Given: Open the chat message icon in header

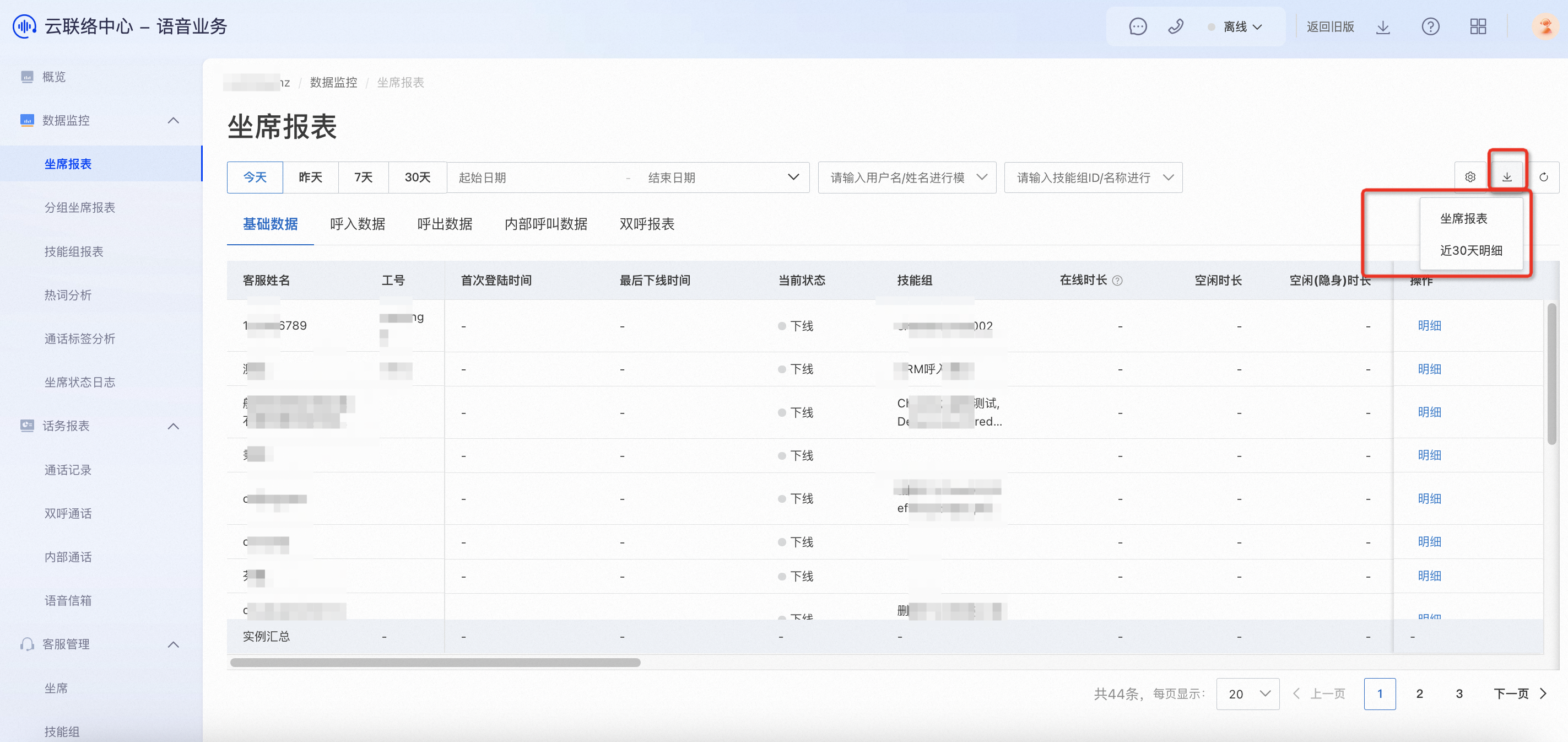Looking at the screenshot, I should click(x=1138, y=27).
